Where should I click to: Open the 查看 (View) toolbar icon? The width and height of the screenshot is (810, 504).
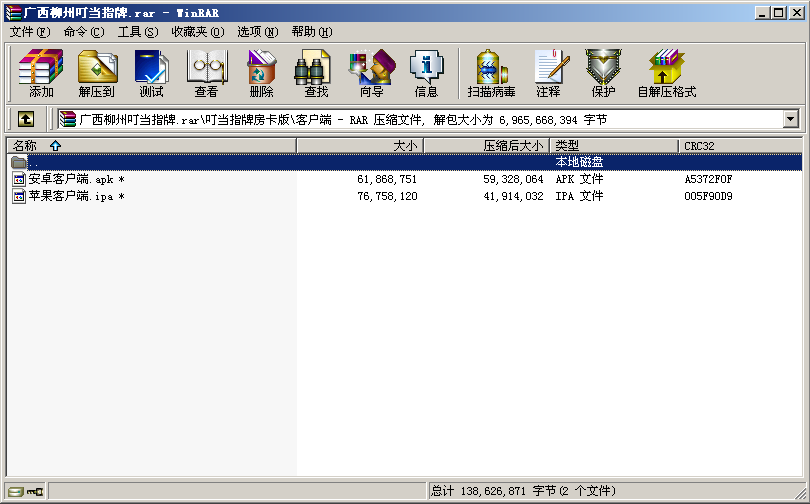coord(206,73)
